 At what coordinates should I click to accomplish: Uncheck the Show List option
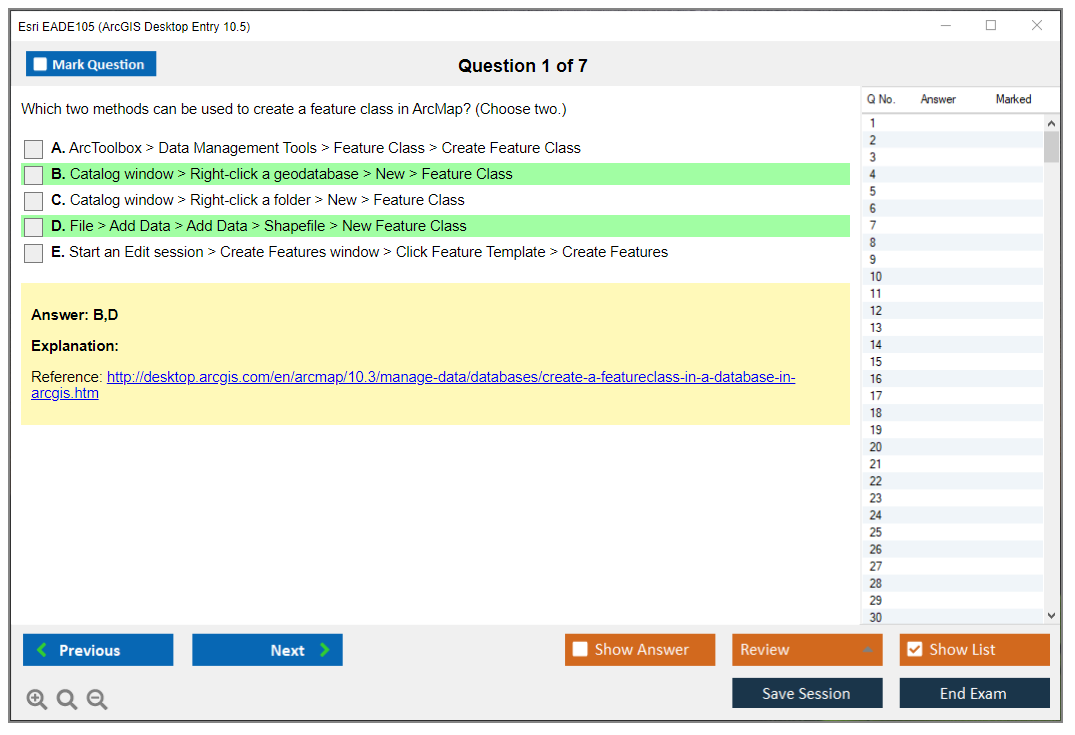(x=914, y=650)
